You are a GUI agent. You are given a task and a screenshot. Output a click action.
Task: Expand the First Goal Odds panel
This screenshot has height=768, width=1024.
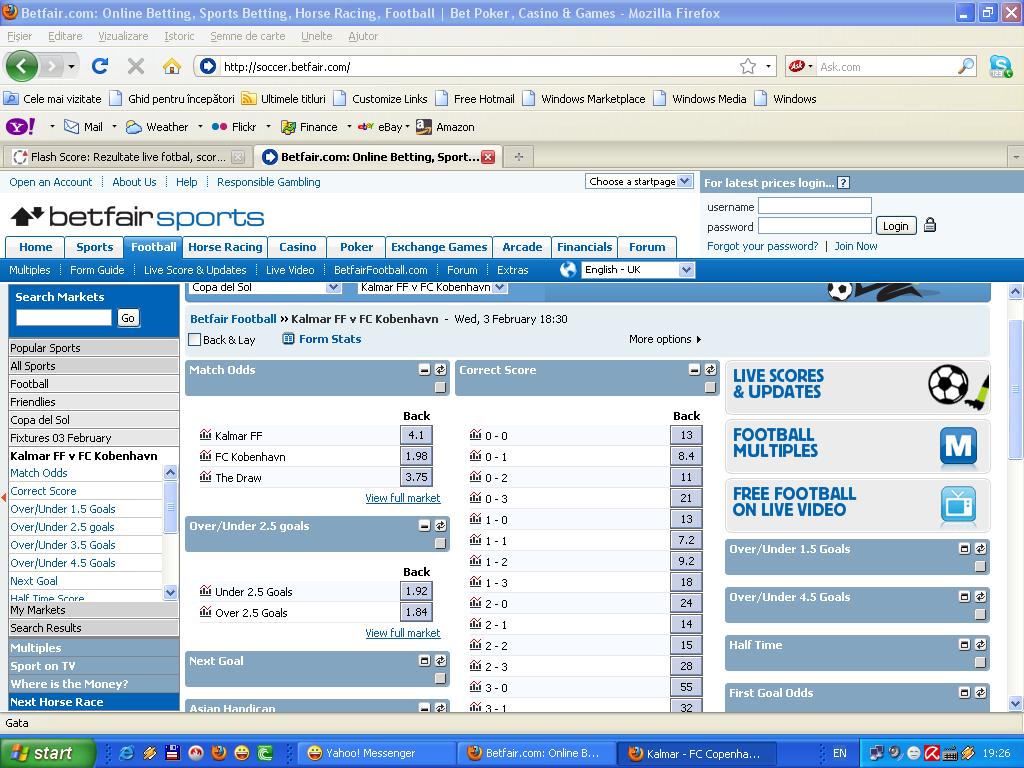[x=965, y=693]
